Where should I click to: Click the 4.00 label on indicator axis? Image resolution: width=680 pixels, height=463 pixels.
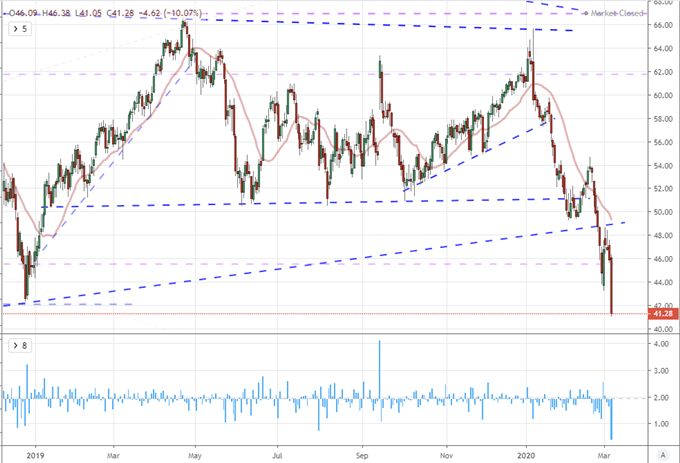(661, 344)
